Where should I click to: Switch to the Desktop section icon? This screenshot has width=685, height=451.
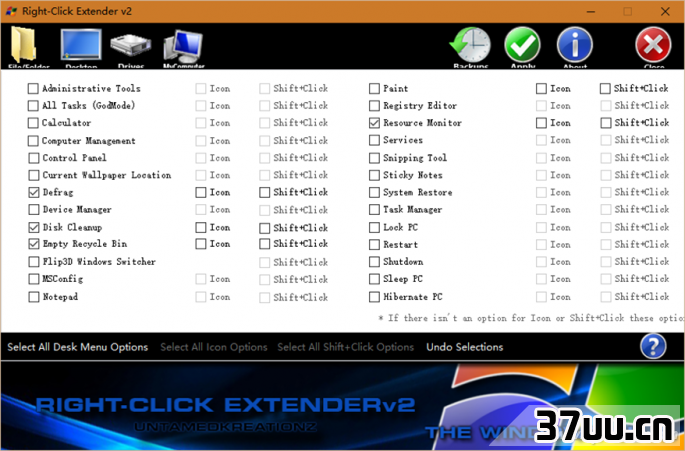(x=81, y=45)
